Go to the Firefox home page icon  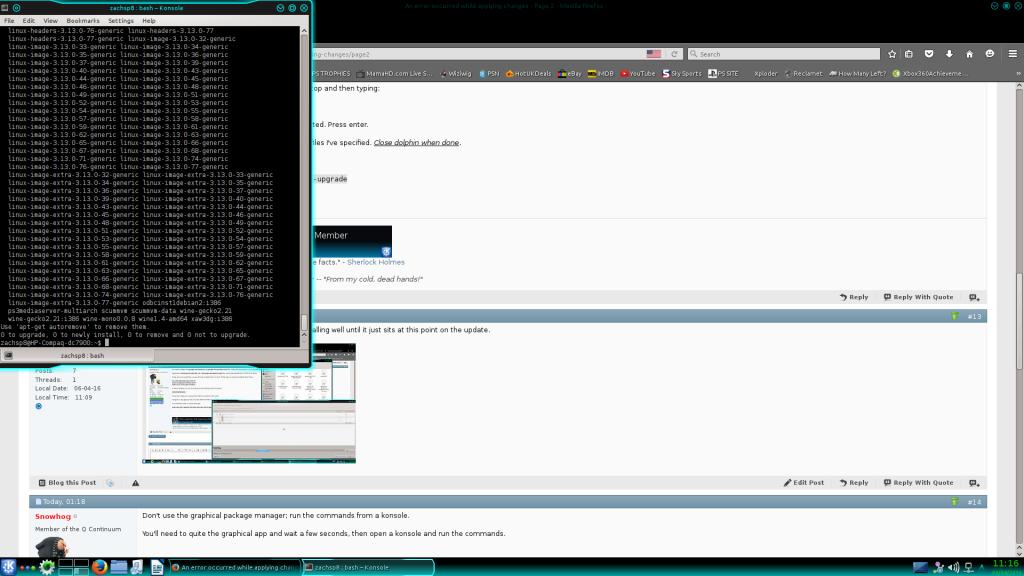pyautogui.click(x=969, y=54)
